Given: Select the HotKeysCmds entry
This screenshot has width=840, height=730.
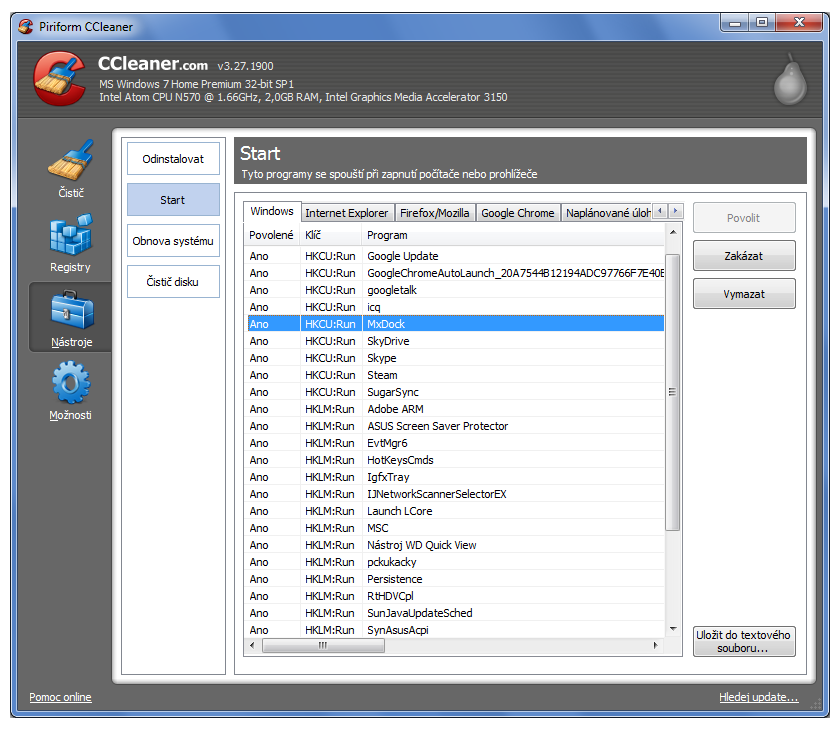Looking at the screenshot, I should click(x=455, y=460).
